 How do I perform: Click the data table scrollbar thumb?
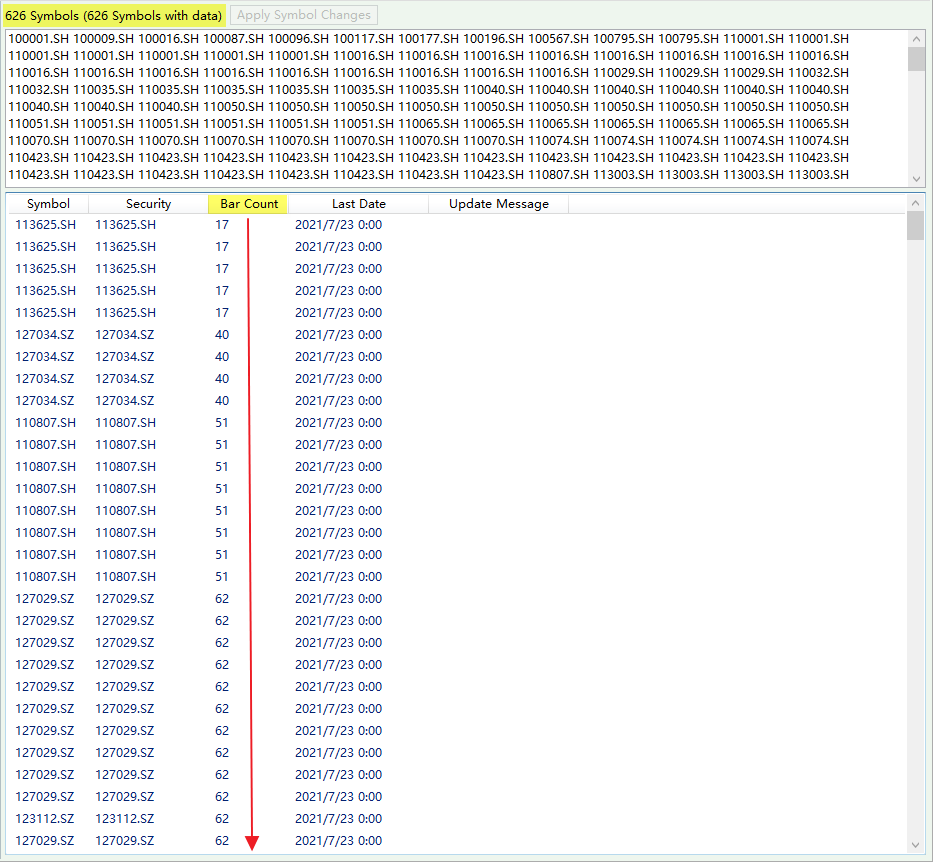pos(915,226)
